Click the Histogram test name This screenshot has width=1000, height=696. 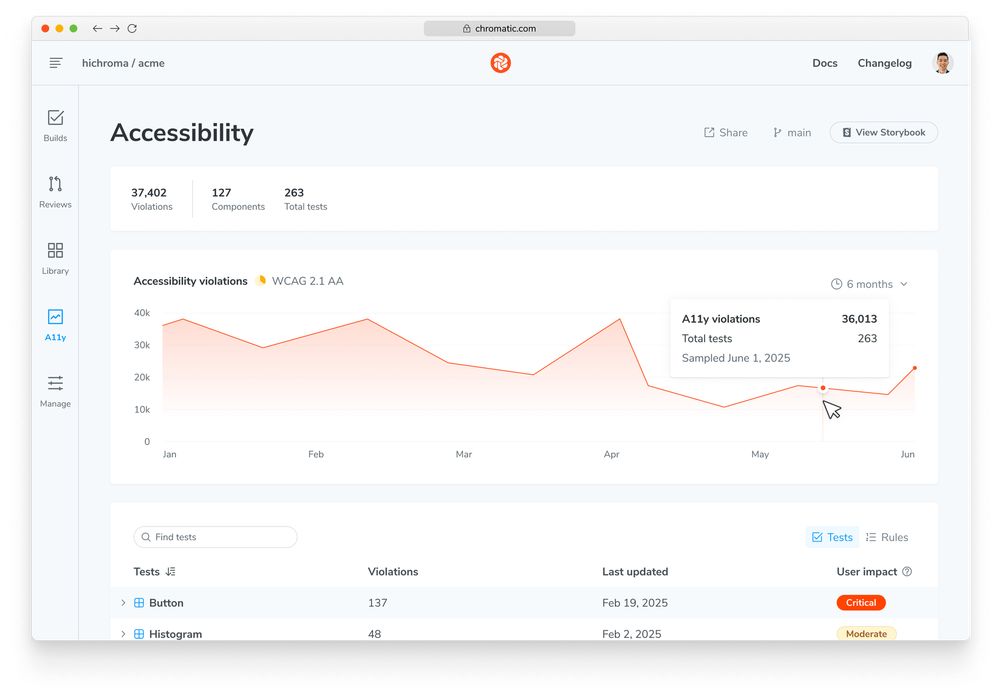[175, 634]
